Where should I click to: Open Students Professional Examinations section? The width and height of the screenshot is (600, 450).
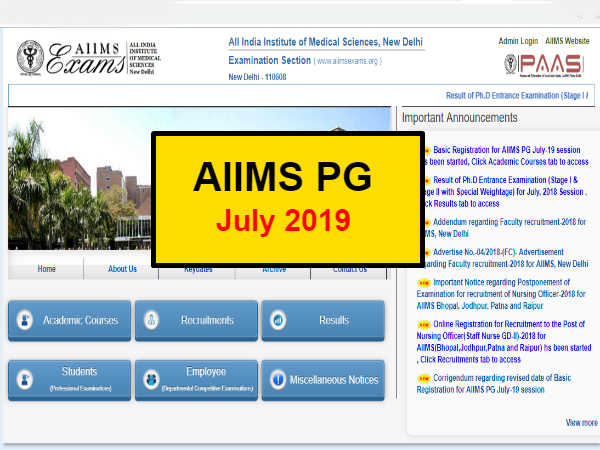pos(69,380)
